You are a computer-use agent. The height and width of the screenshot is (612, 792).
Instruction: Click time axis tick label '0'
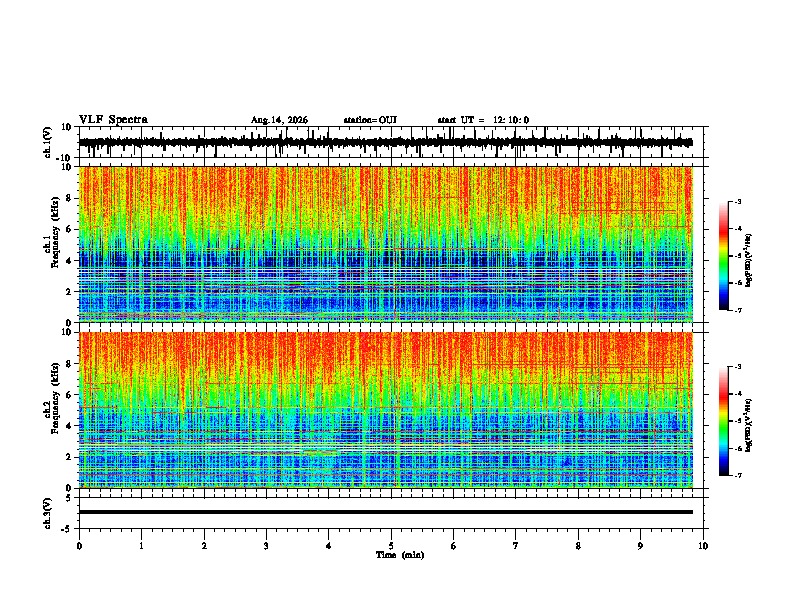click(79, 546)
